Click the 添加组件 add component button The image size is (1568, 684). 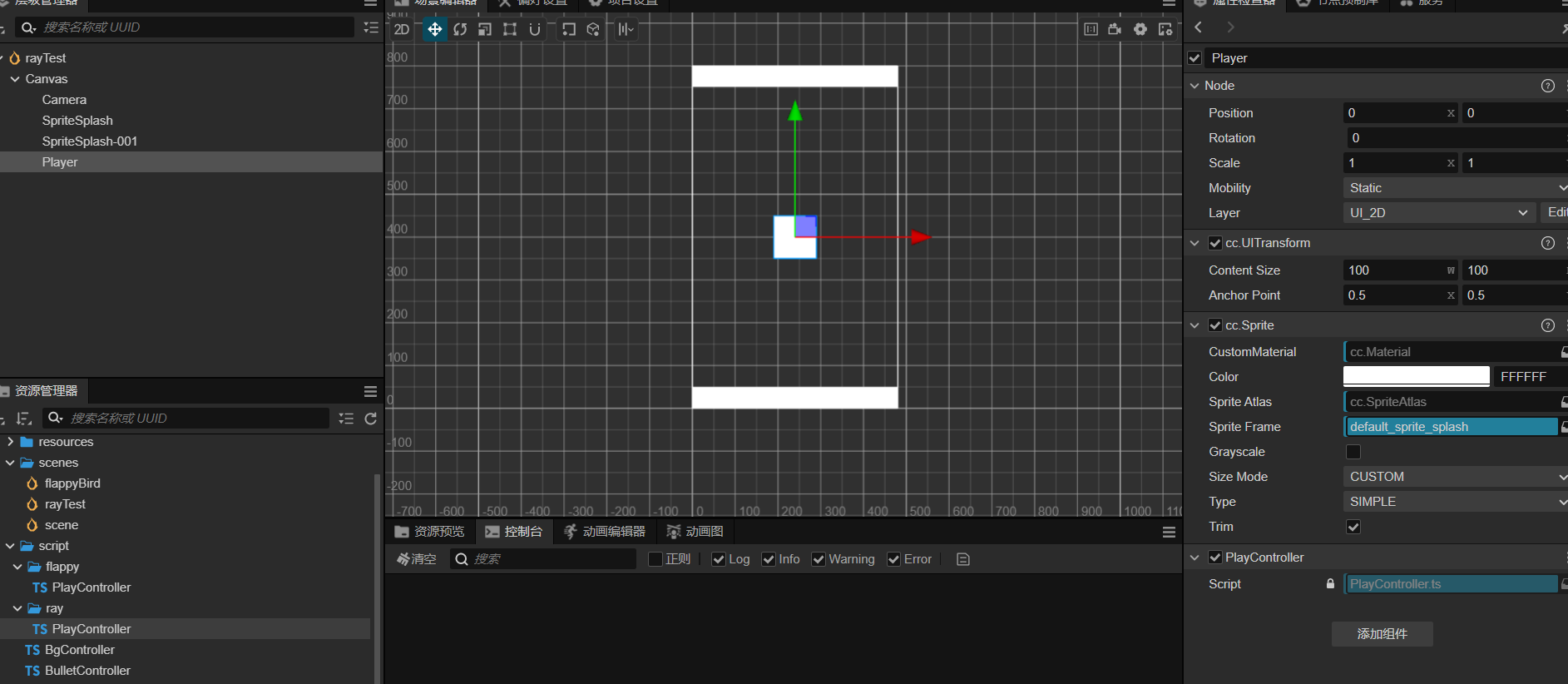[x=1383, y=634]
